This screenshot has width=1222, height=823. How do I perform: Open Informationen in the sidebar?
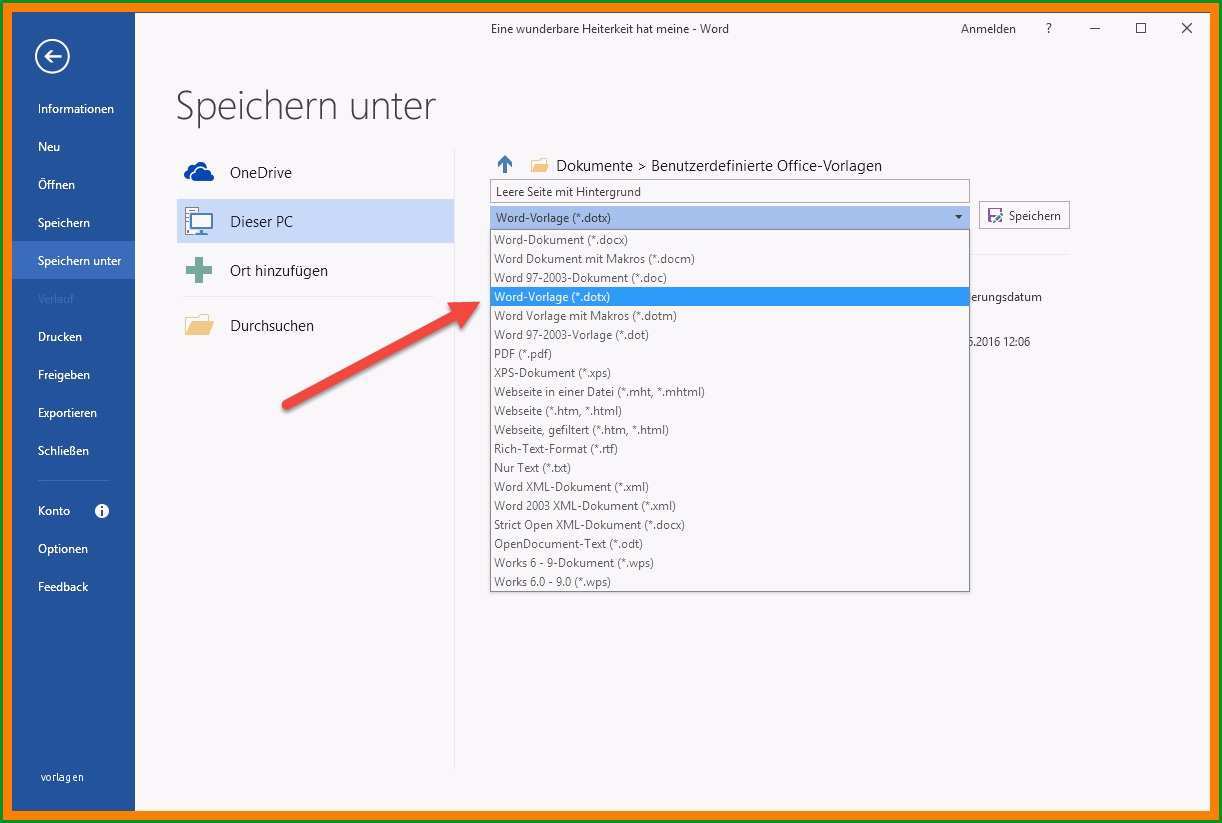tap(76, 109)
